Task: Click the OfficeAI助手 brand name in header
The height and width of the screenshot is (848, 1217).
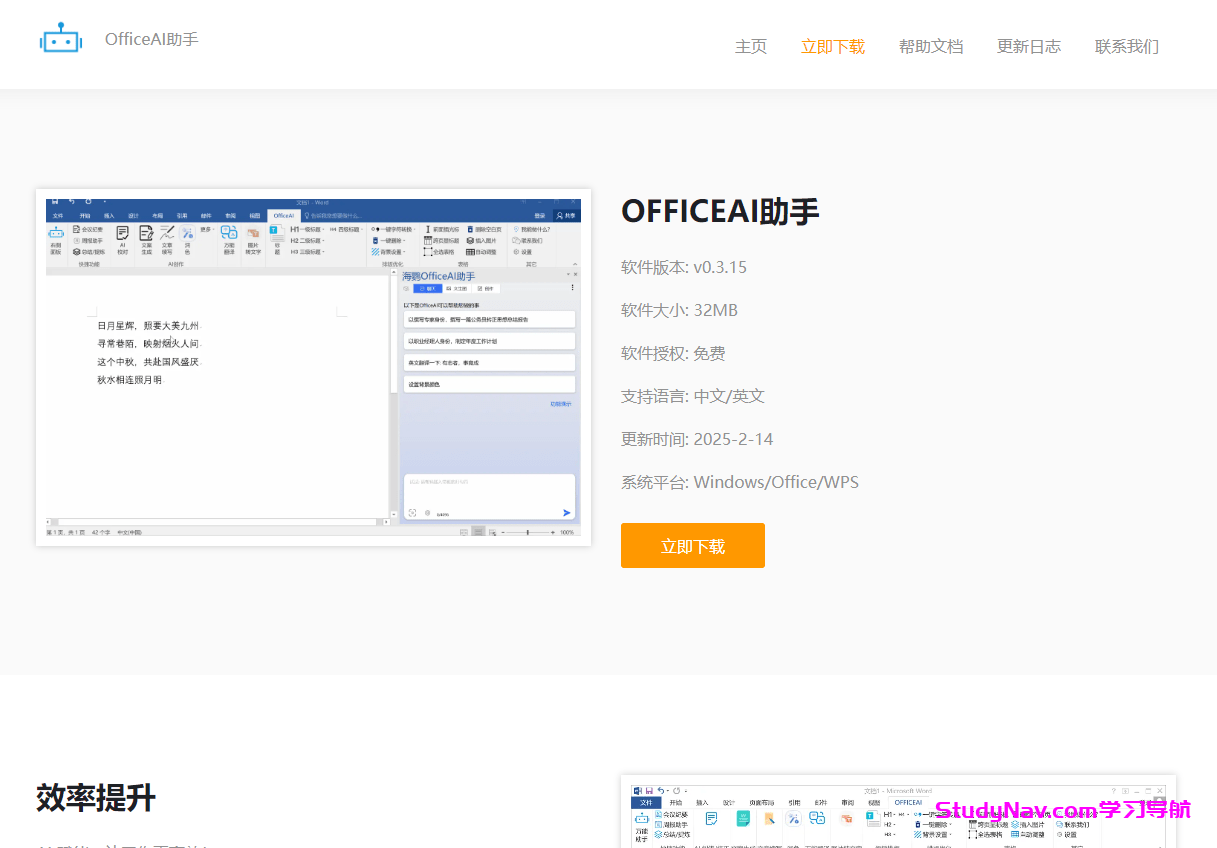Action: [x=152, y=39]
